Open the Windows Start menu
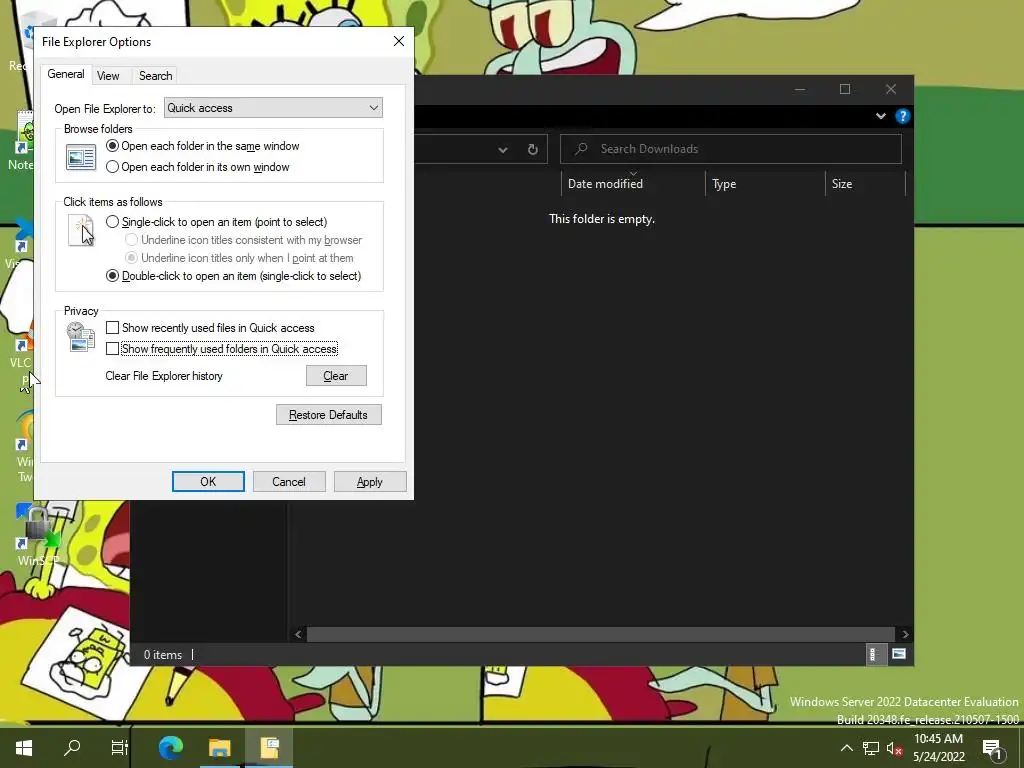Screen dimensions: 1024x768 (x=24, y=747)
